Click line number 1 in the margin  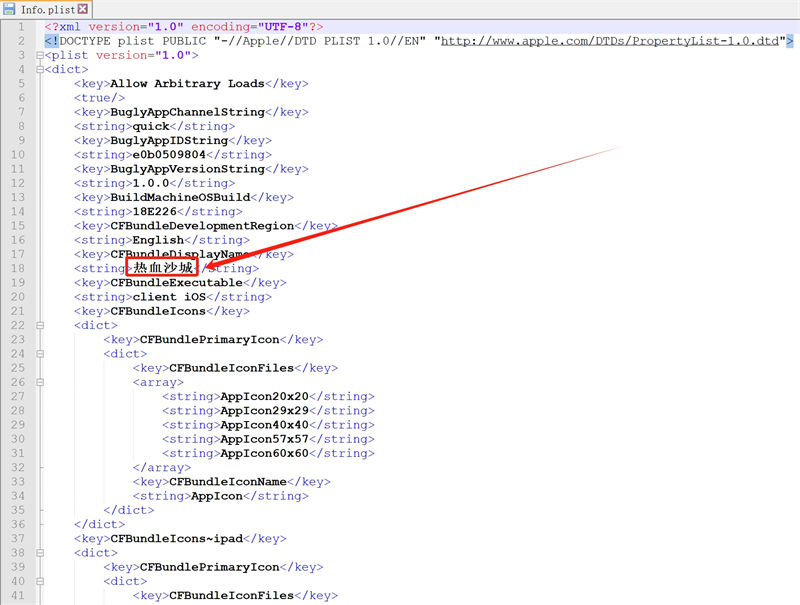pos(21,27)
